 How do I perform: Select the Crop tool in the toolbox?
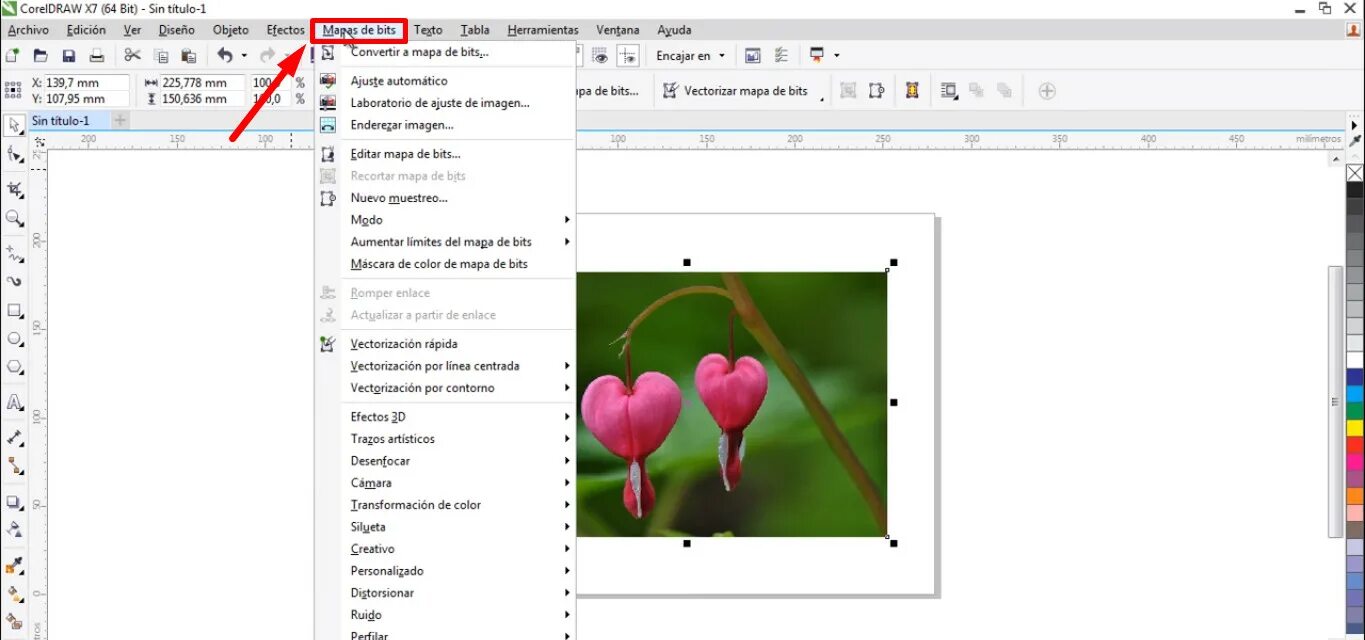[15, 189]
